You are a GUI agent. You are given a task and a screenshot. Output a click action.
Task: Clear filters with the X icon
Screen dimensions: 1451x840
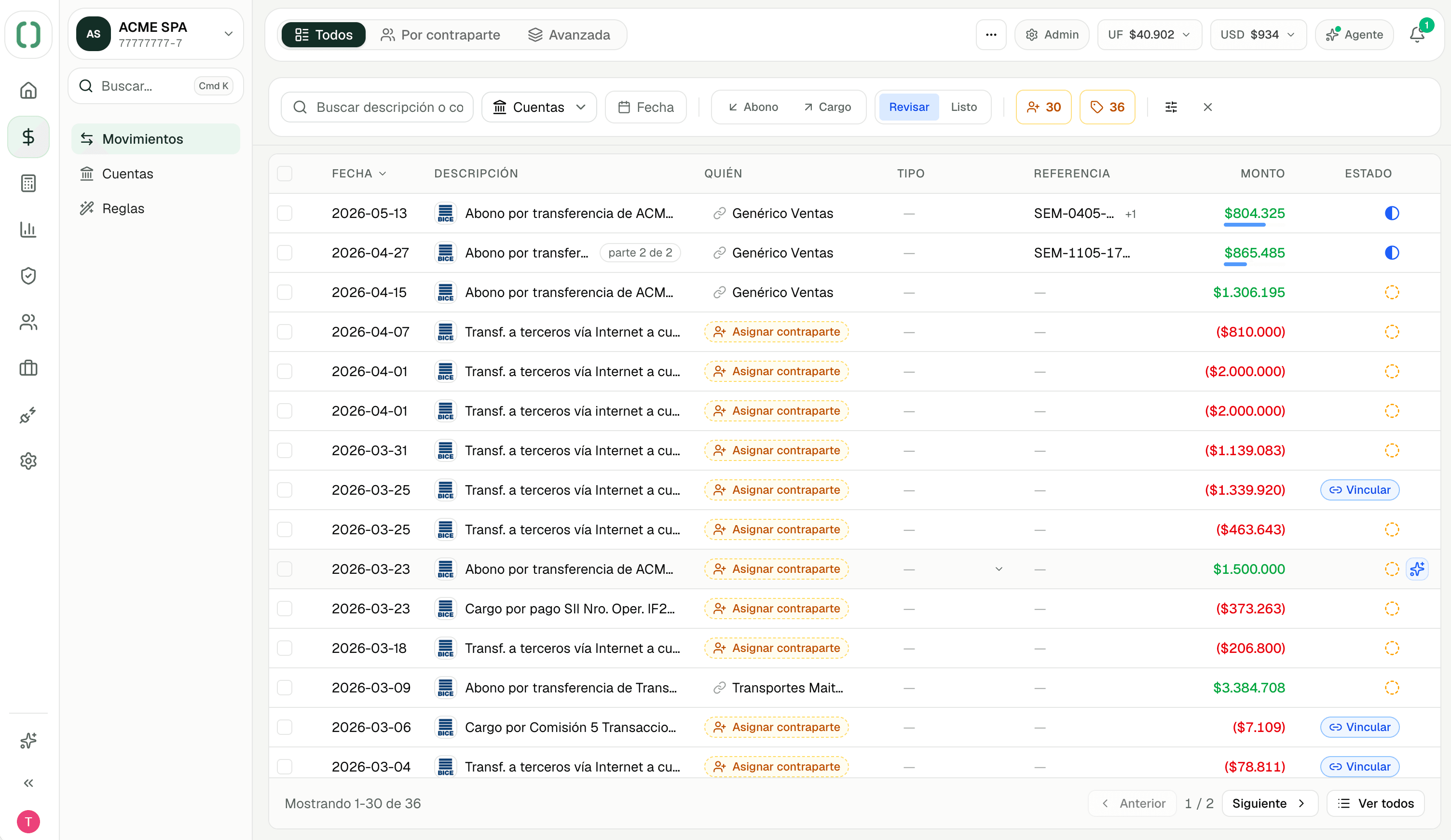(x=1208, y=107)
